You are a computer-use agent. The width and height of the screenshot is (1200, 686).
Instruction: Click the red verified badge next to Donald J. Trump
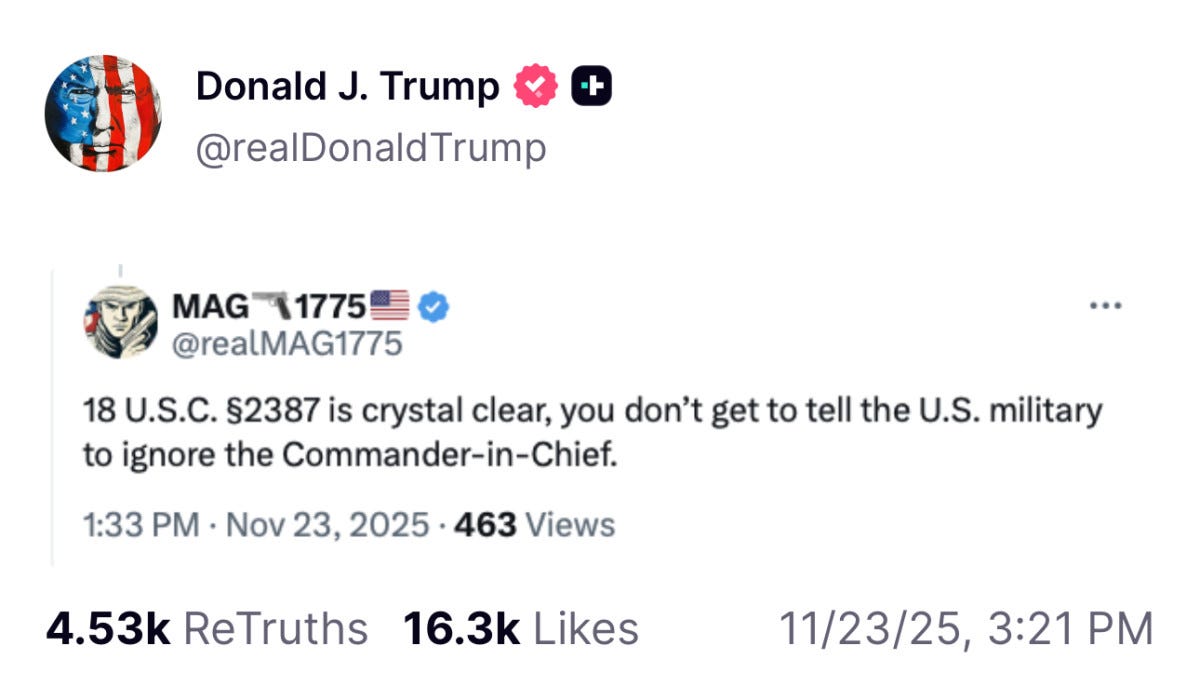(533, 85)
